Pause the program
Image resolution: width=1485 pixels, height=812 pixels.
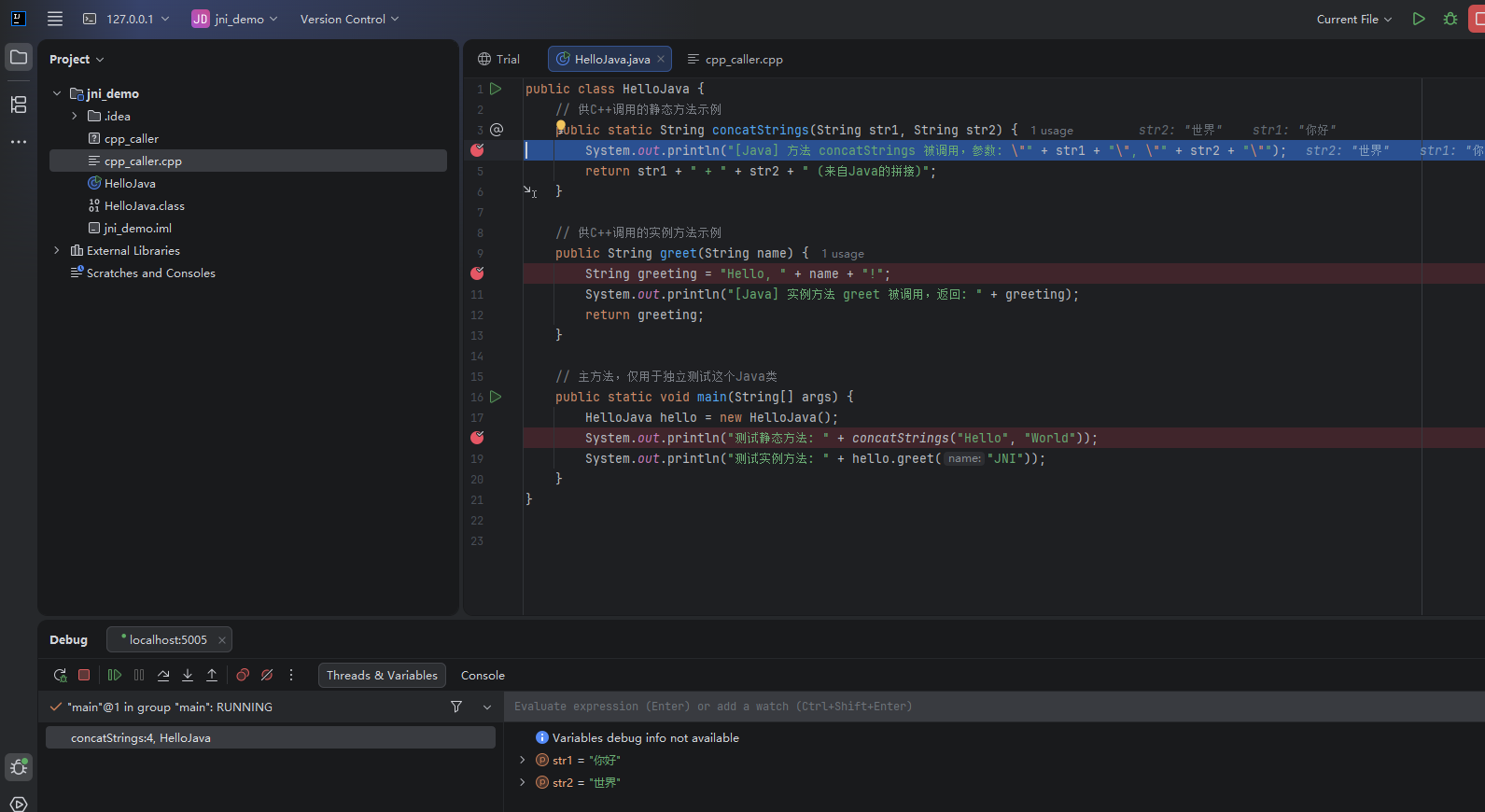[x=139, y=675]
